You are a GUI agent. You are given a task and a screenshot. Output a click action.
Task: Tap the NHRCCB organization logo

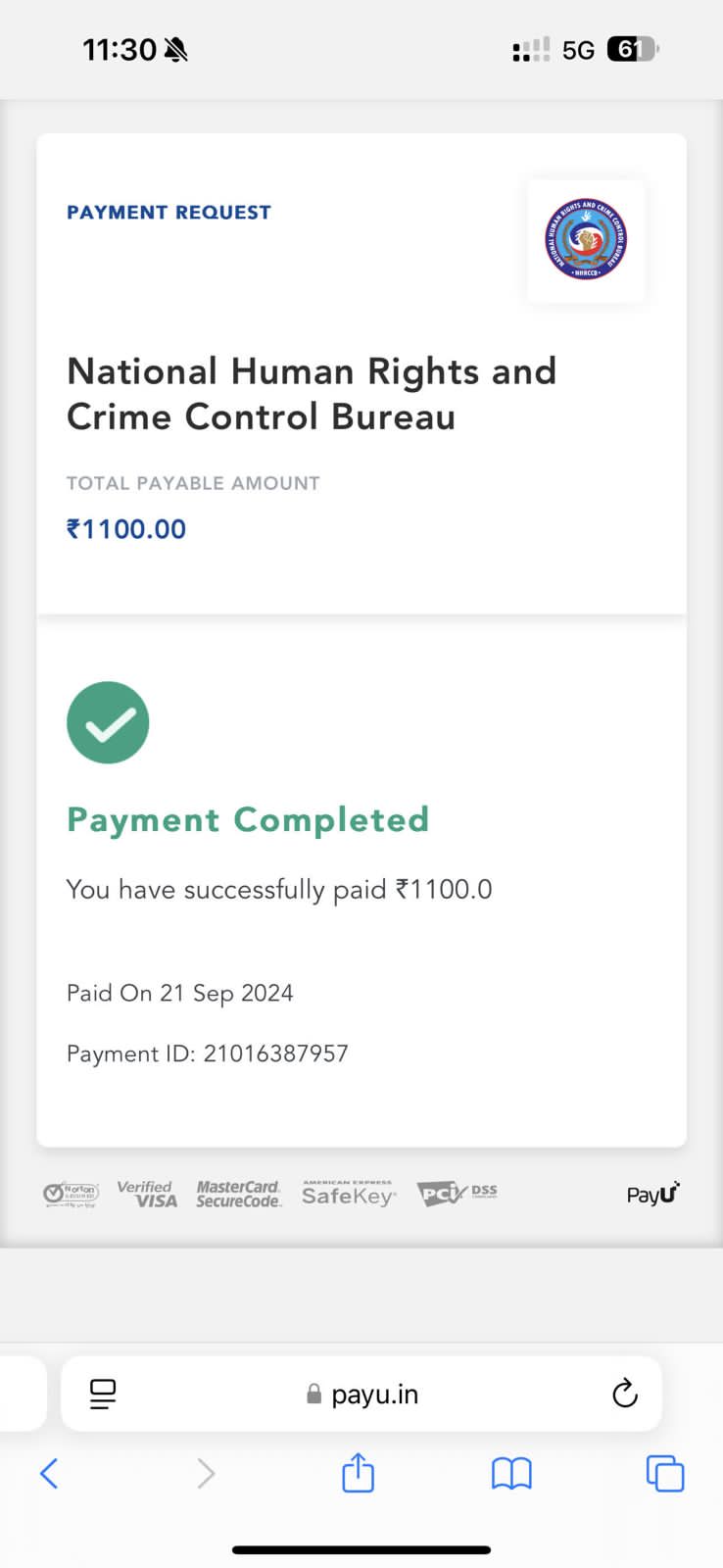click(x=586, y=240)
